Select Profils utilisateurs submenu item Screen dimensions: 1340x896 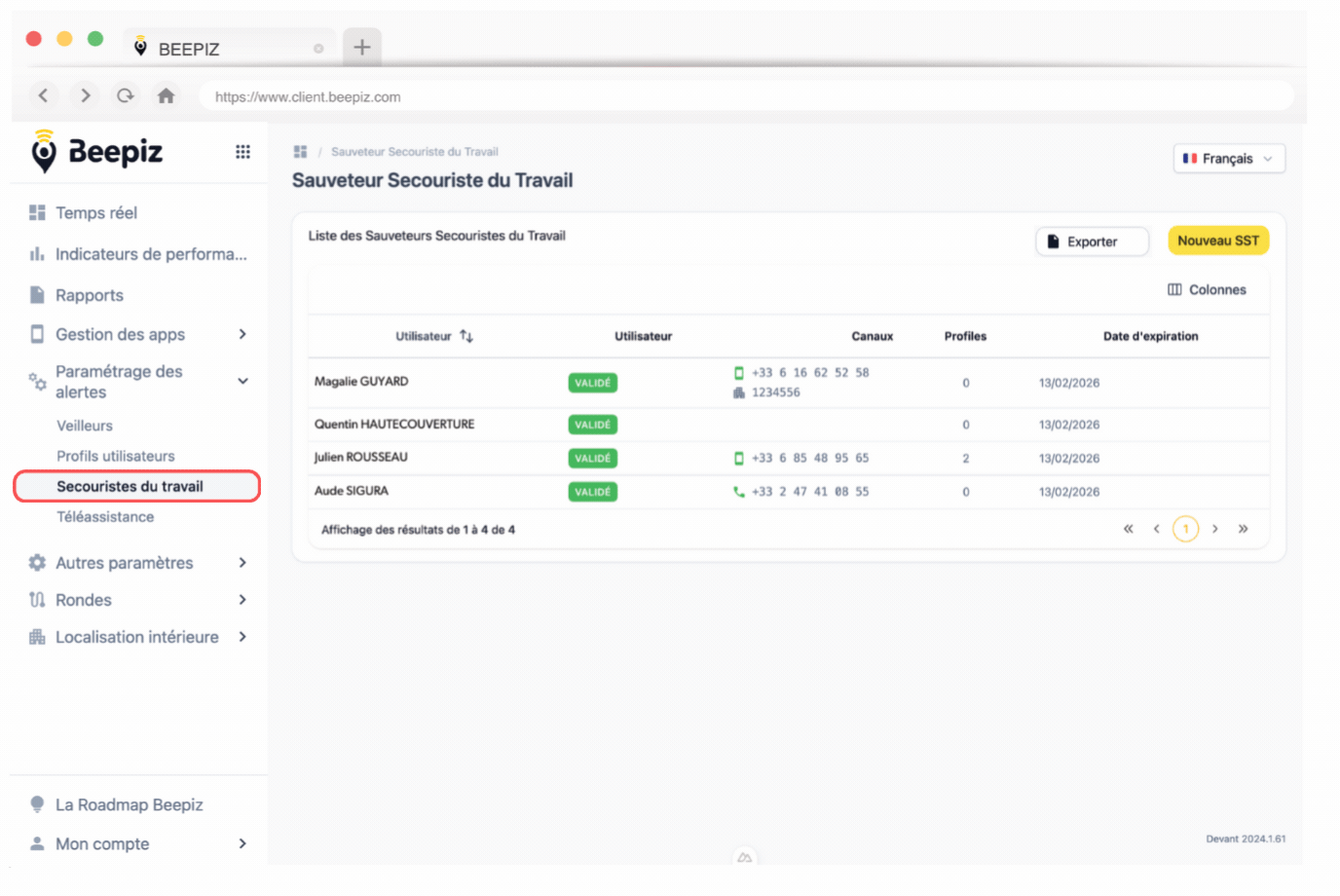pyautogui.click(x=116, y=456)
